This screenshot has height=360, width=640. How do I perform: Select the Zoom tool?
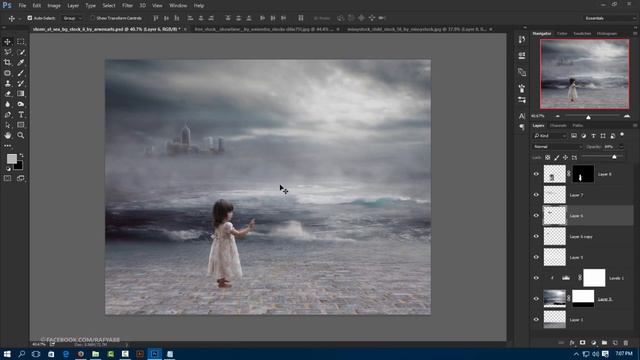coord(21,135)
